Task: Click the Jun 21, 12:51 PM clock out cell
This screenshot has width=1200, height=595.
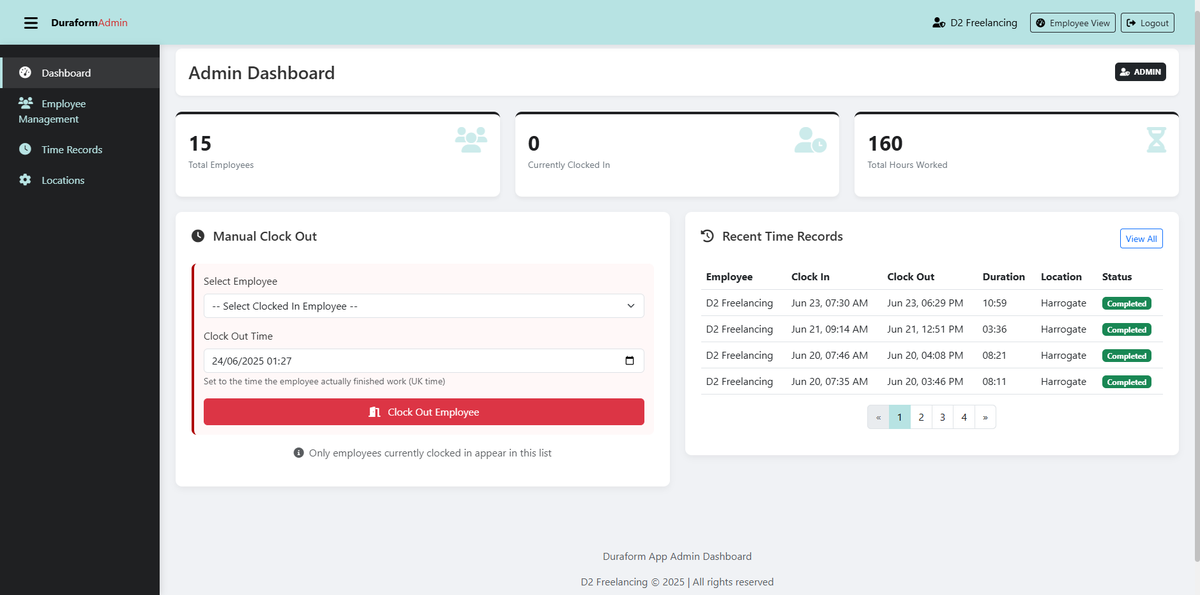Action: 925,329
